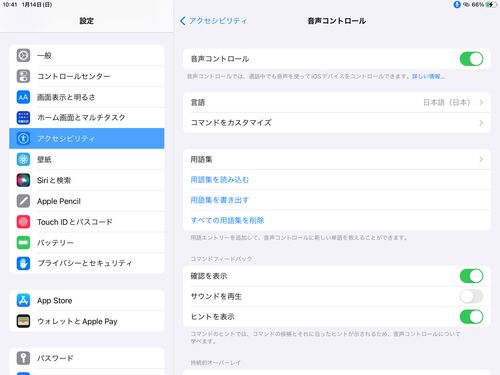
Task: Tap 用語集を読み込む link
Action: (x=220, y=180)
